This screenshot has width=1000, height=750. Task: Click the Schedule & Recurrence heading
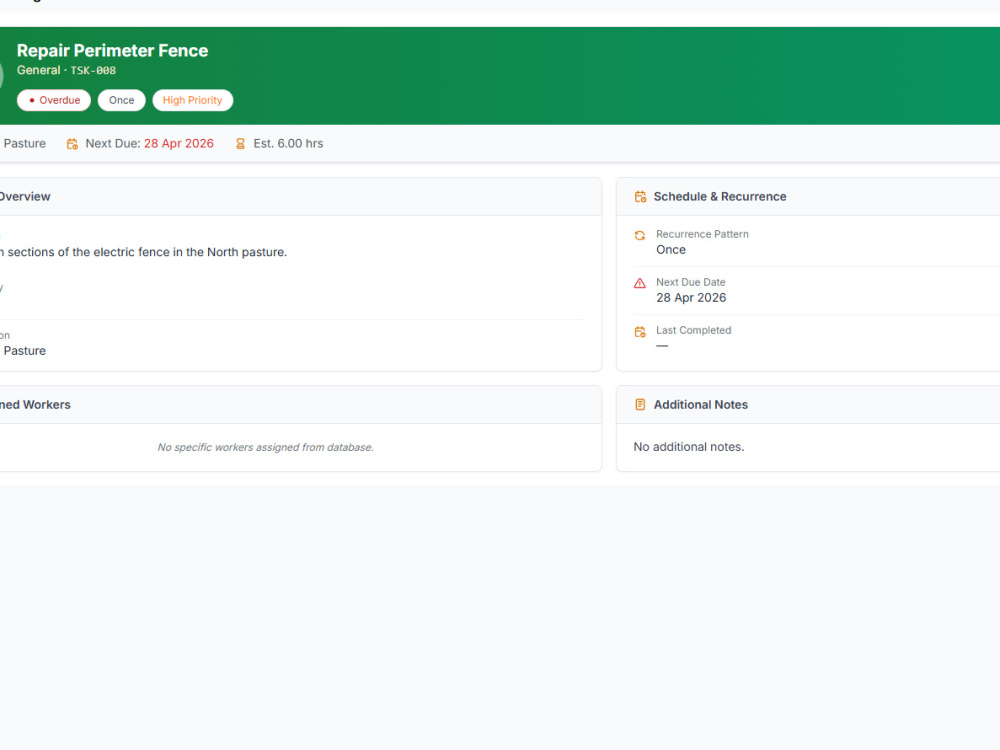[x=719, y=196]
